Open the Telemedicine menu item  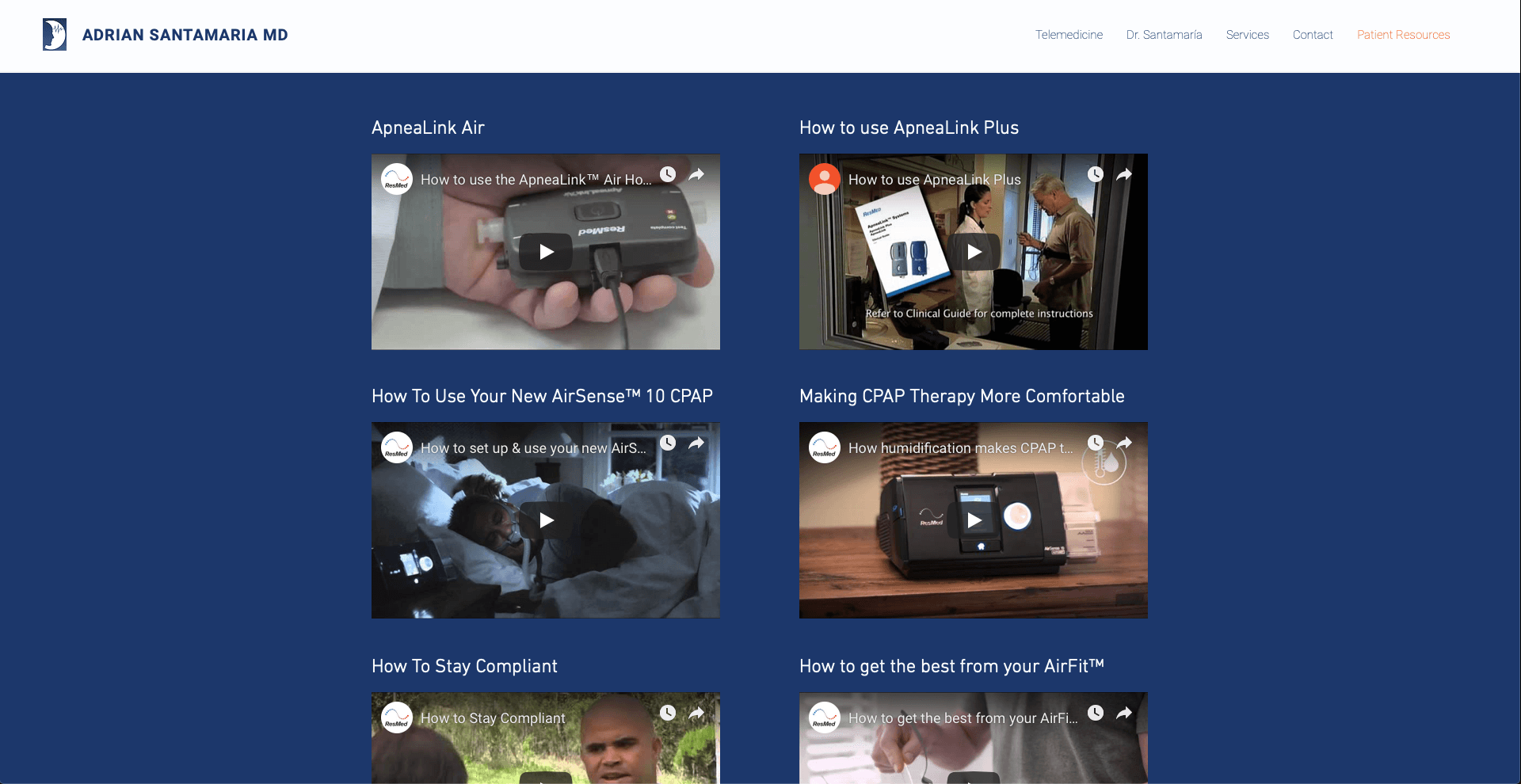point(1069,35)
